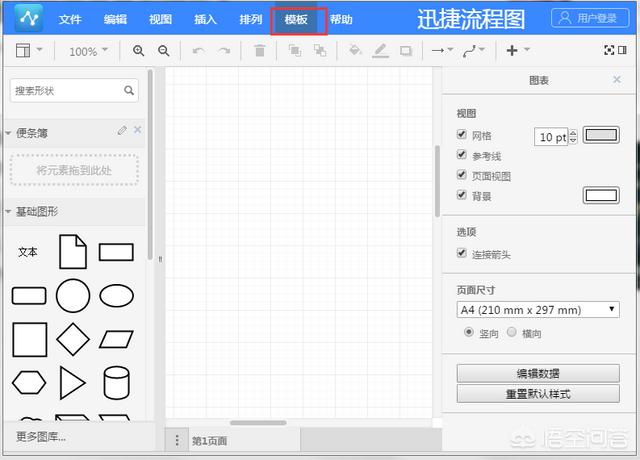Image resolution: width=640 pixels, height=460 pixels.
Task: Toggle the 页面视图 page view checkbox
Action: 462,175
